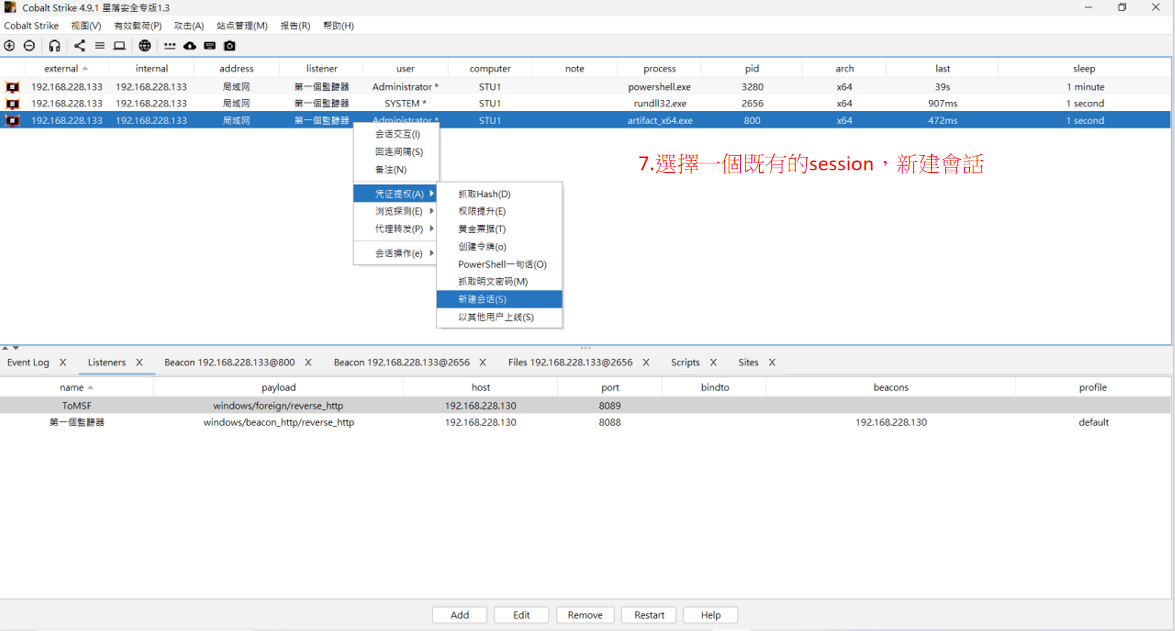
Task: Select 创建令牌(o) submenu item
Action: [499, 247]
